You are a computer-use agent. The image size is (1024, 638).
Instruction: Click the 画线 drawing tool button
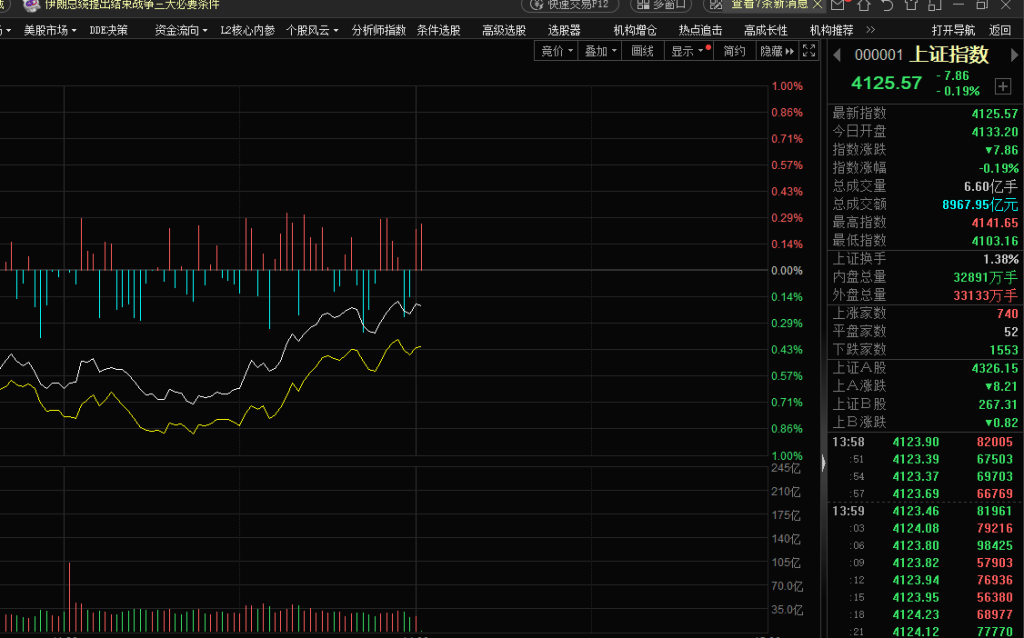click(643, 51)
